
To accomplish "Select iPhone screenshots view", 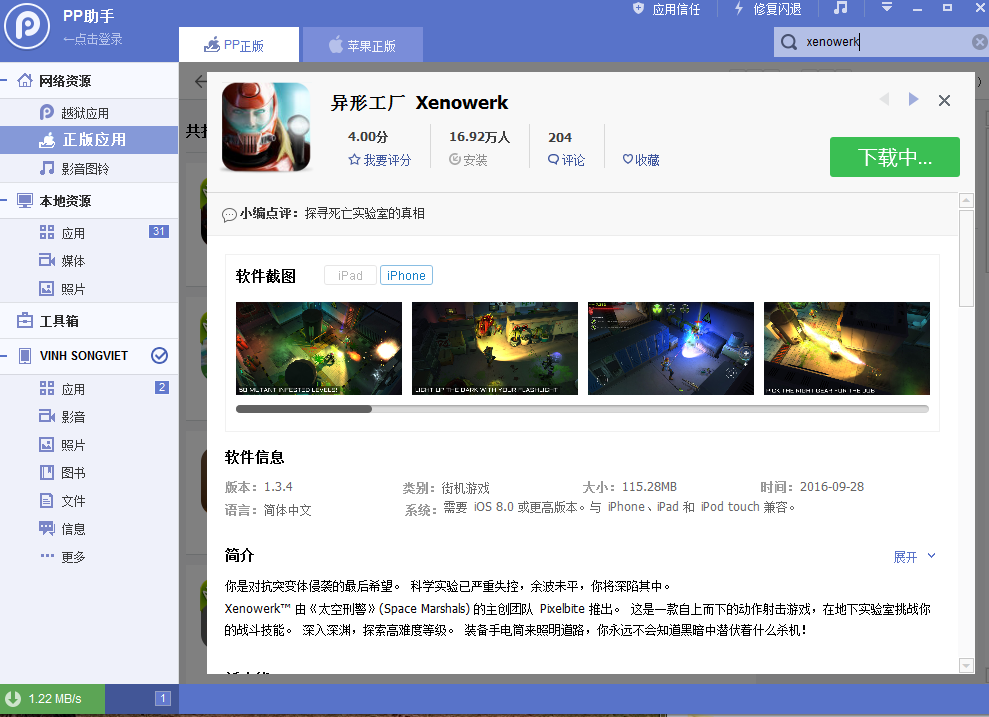I will (x=406, y=275).
